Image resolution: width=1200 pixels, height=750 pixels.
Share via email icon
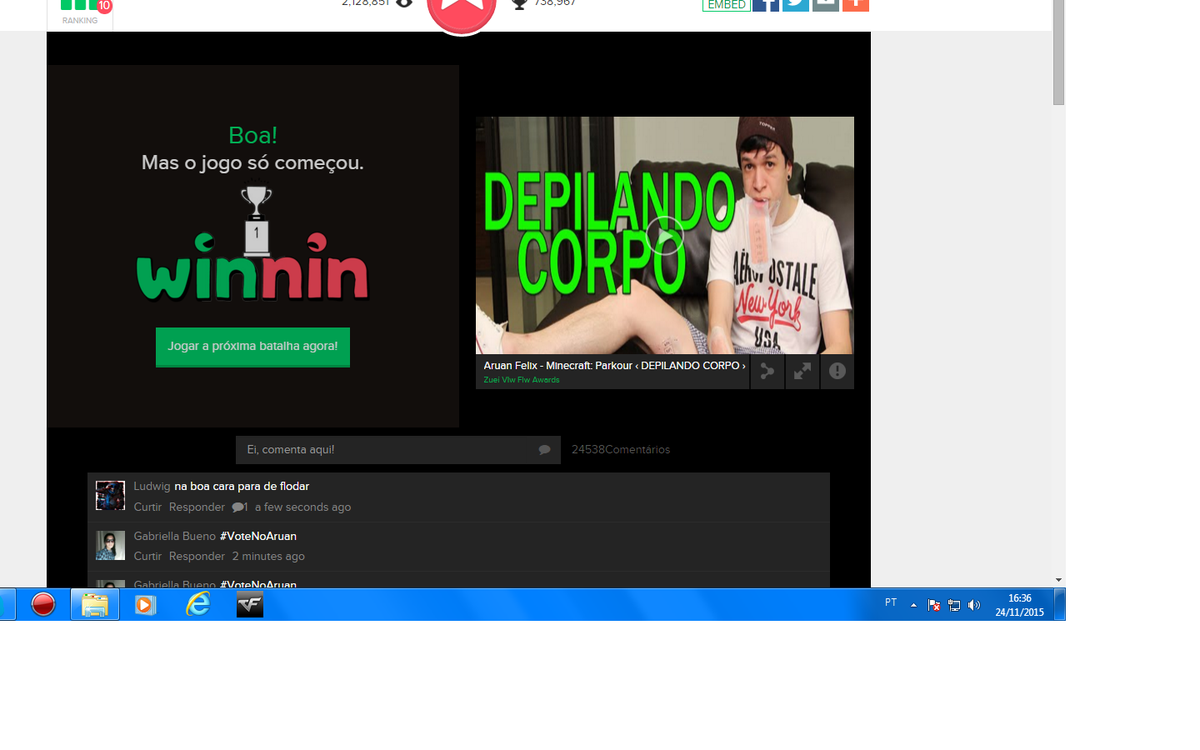click(x=825, y=4)
